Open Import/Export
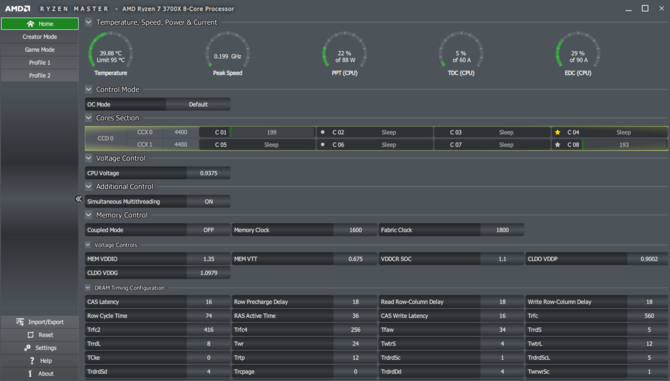The width and height of the screenshot is (670, 381). [x=40, y=322]
